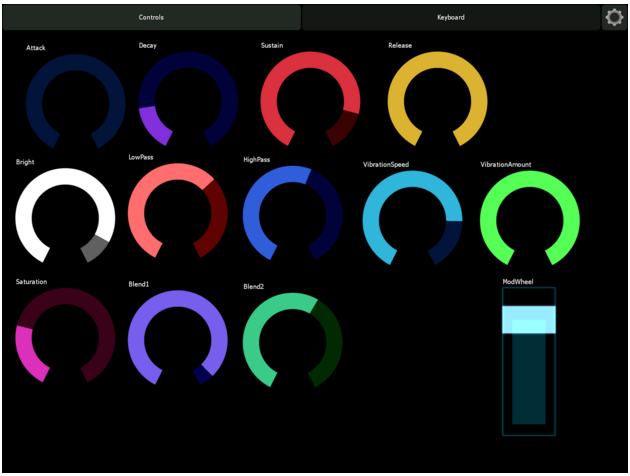Click the blue HighPass knob
630x476 pixels.
click(292, 213)
